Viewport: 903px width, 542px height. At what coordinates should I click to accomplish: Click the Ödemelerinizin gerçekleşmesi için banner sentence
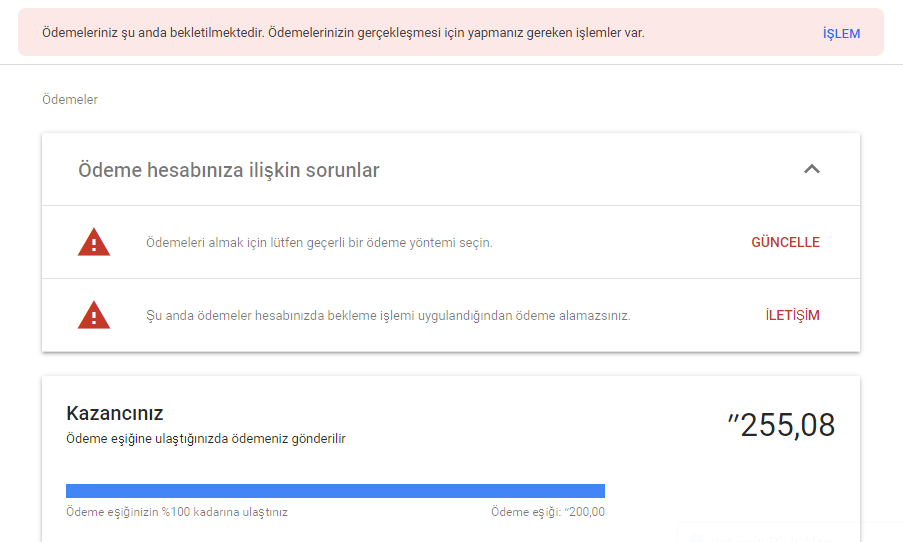[x=456, y=33]
